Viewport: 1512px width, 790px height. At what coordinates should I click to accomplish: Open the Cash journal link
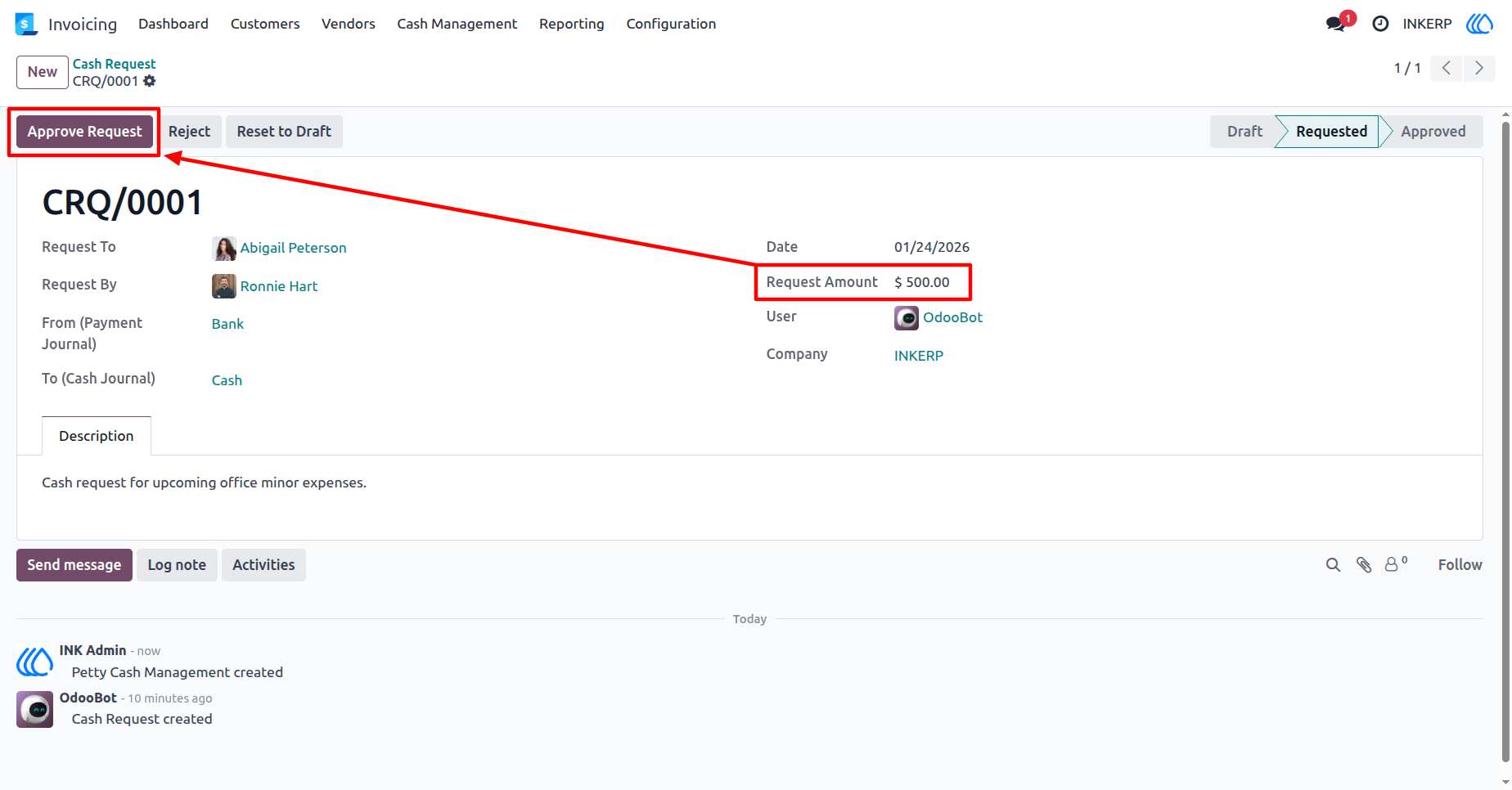click(x=227, y=380)
